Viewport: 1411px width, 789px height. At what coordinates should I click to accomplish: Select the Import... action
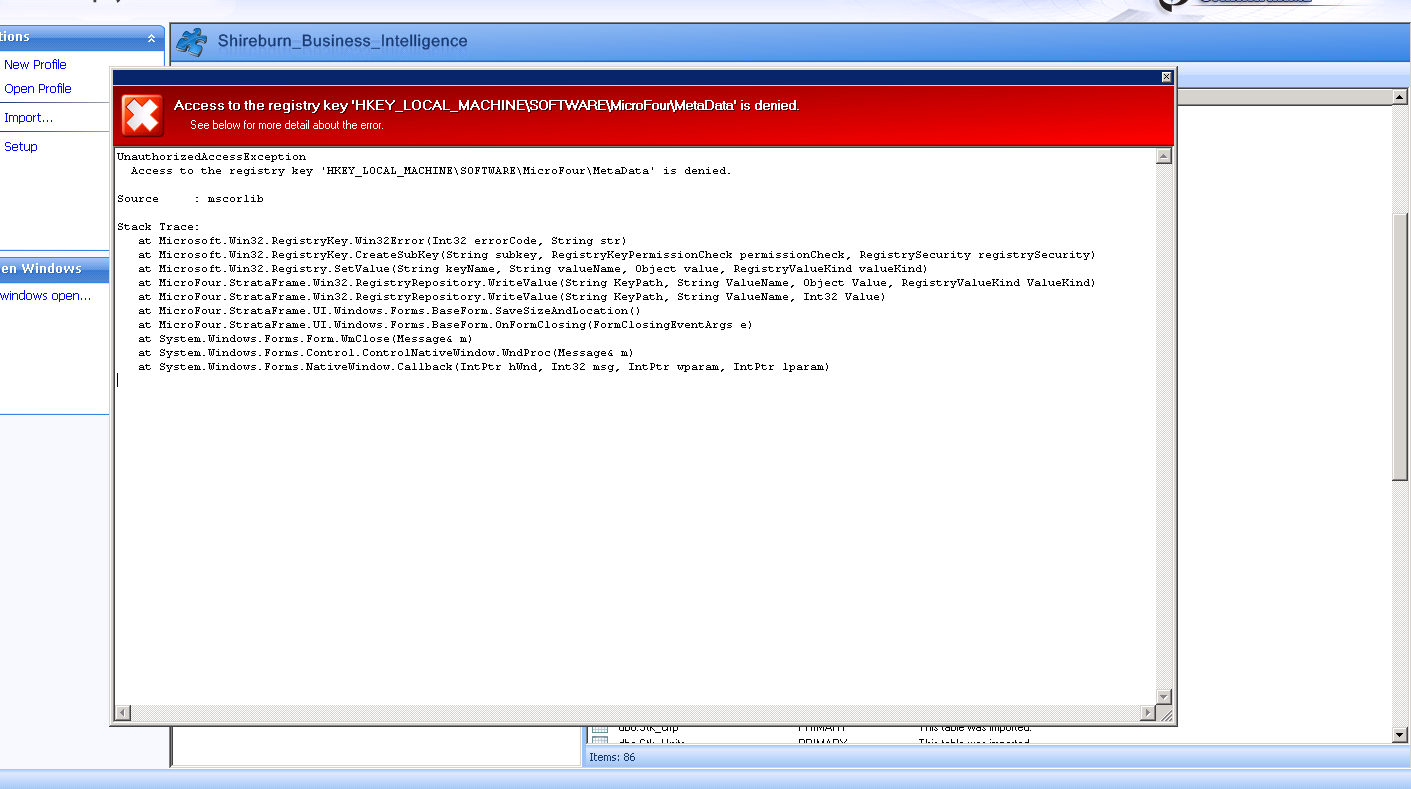tap(29, 117)
